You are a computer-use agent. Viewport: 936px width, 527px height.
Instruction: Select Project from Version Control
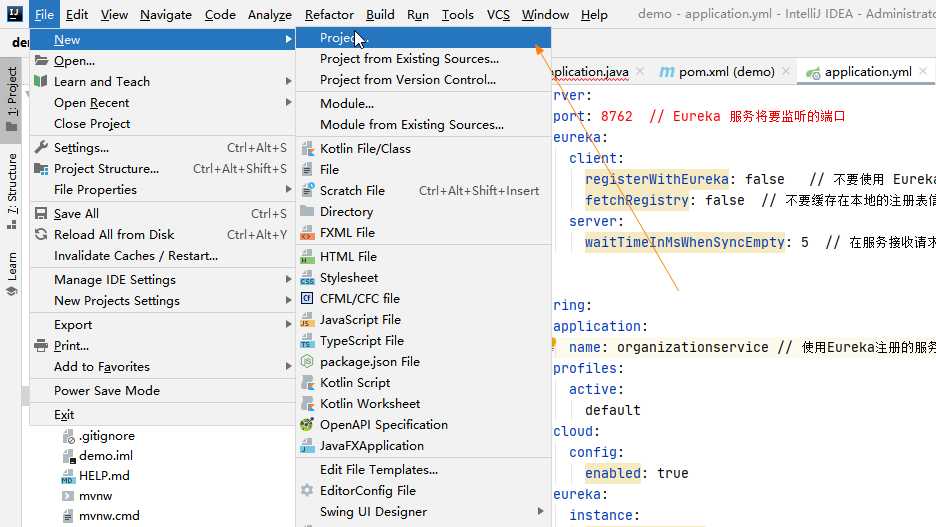(407, 80)
